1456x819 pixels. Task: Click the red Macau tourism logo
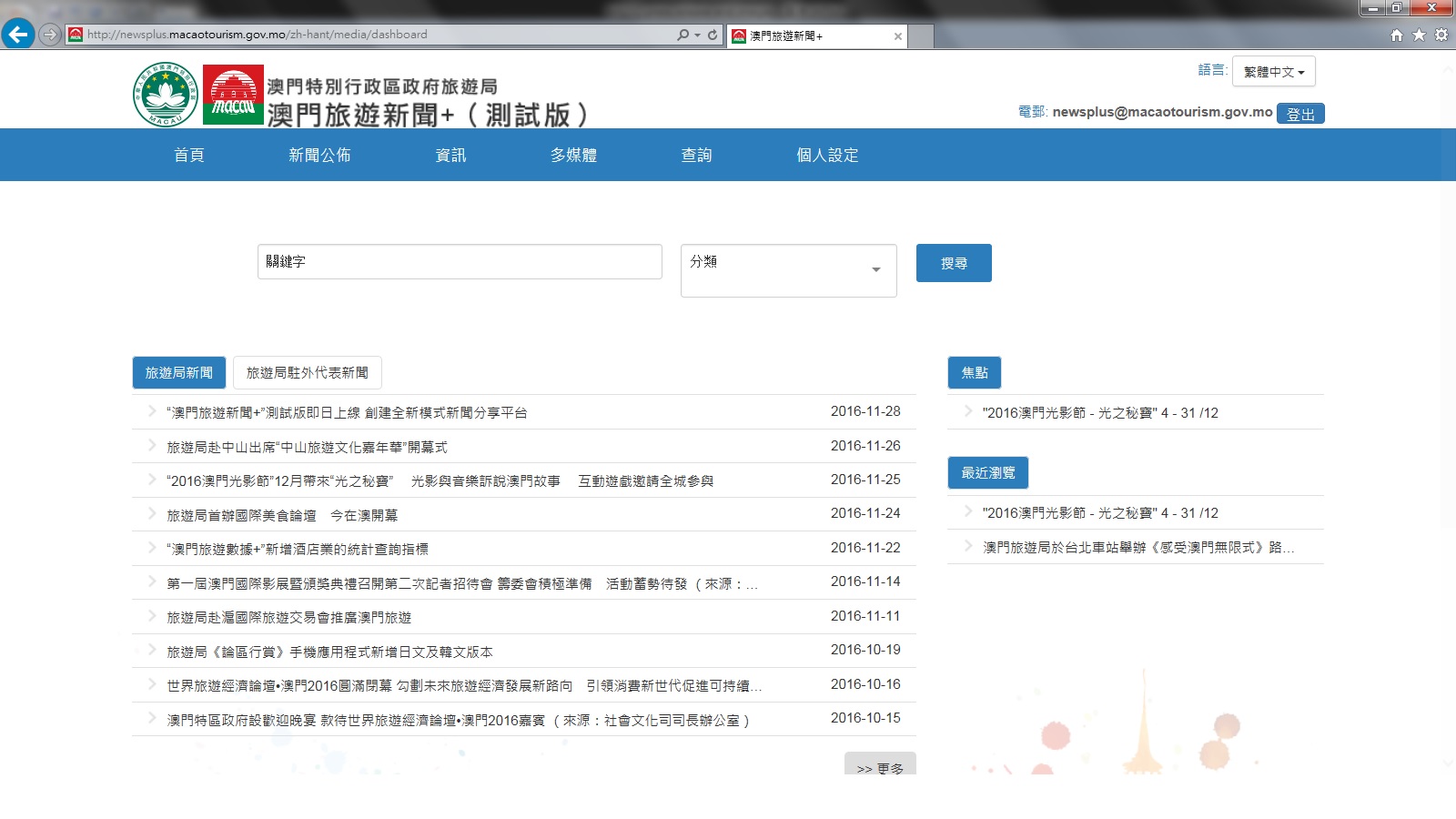[233, 95]
